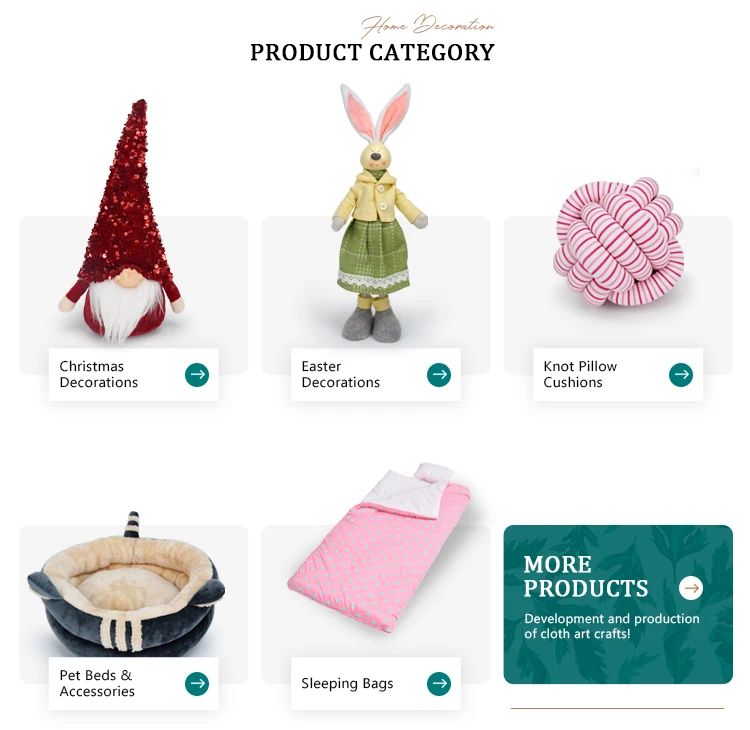Open the Easter Decorations category label

(x=341, y=374)
